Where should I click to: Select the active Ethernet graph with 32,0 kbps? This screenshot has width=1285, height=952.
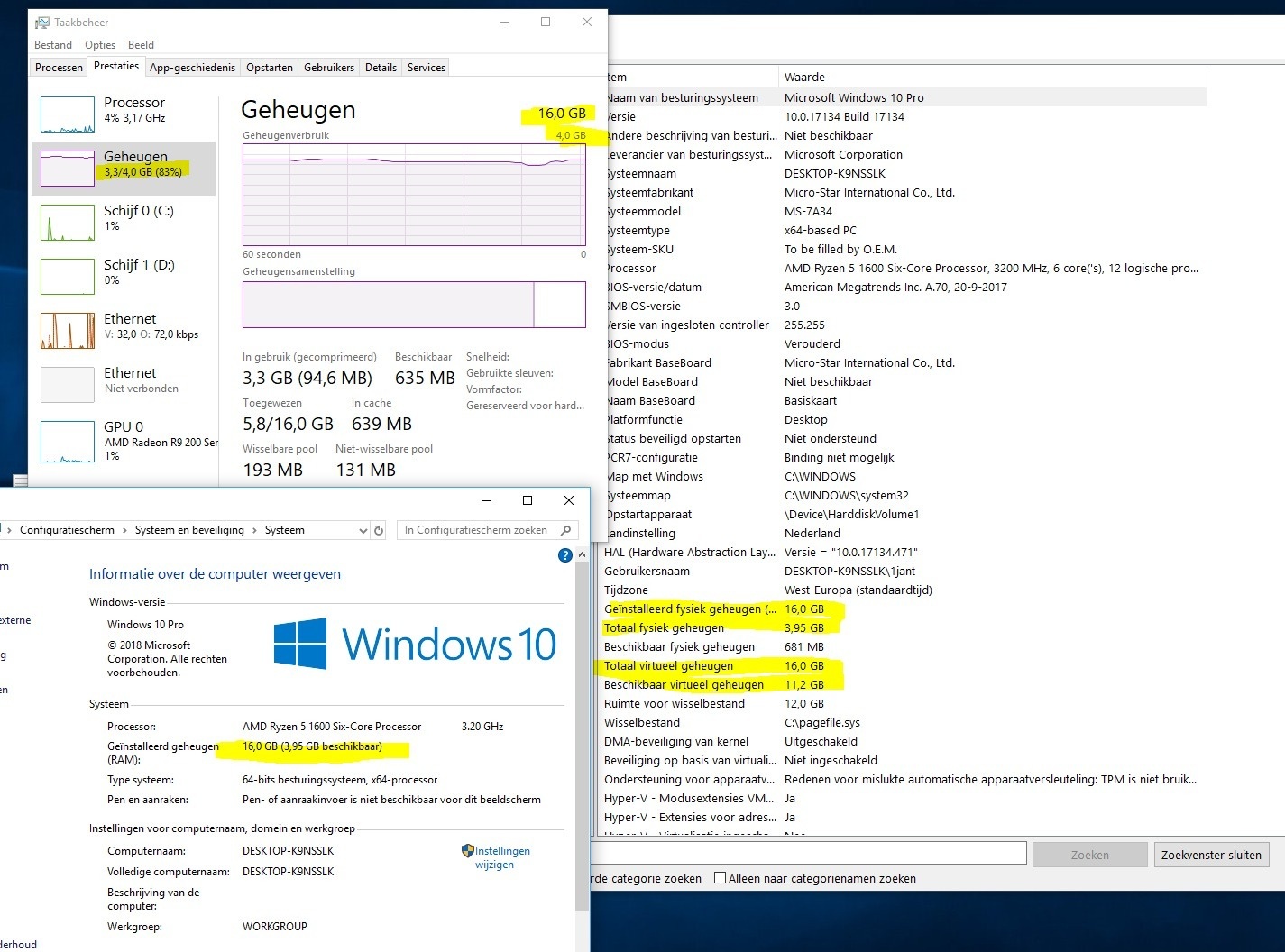point(68,331)
